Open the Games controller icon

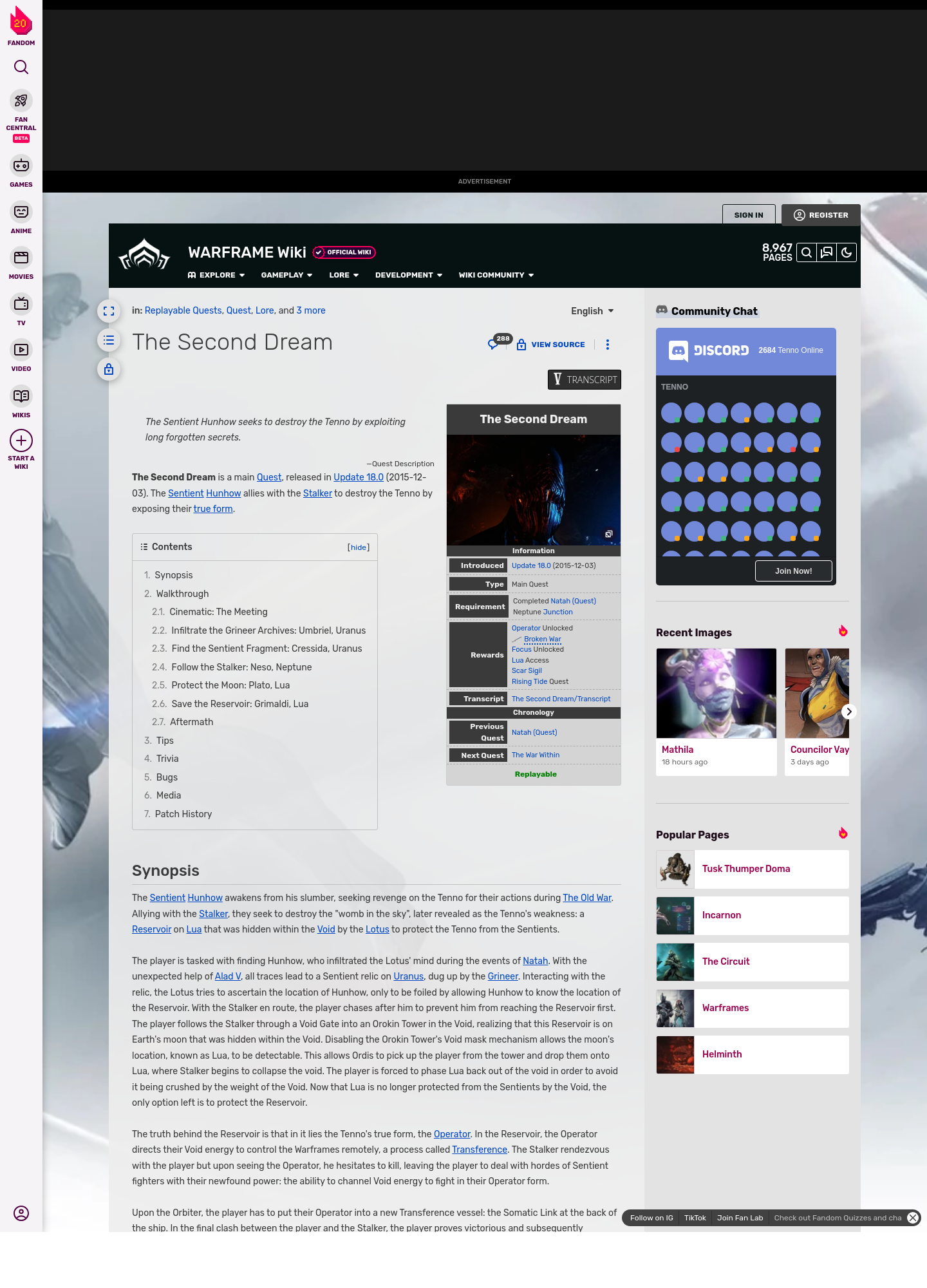click(x=21, y=166)
